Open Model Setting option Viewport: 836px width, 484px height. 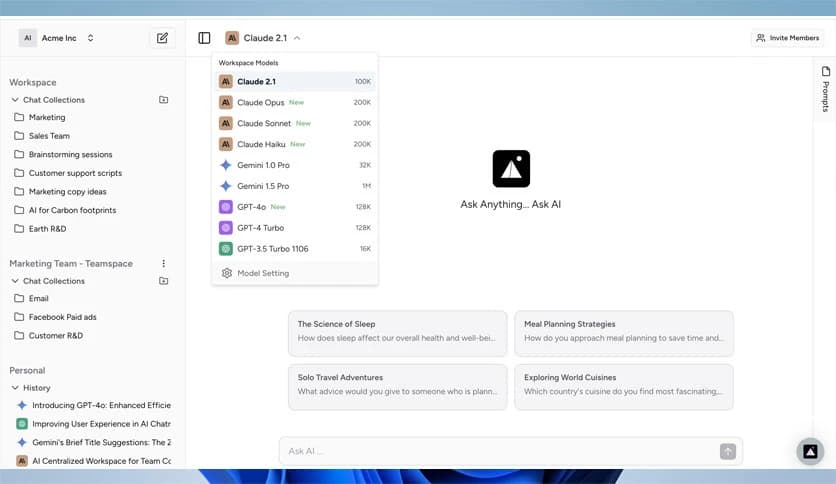click(295, 273)
